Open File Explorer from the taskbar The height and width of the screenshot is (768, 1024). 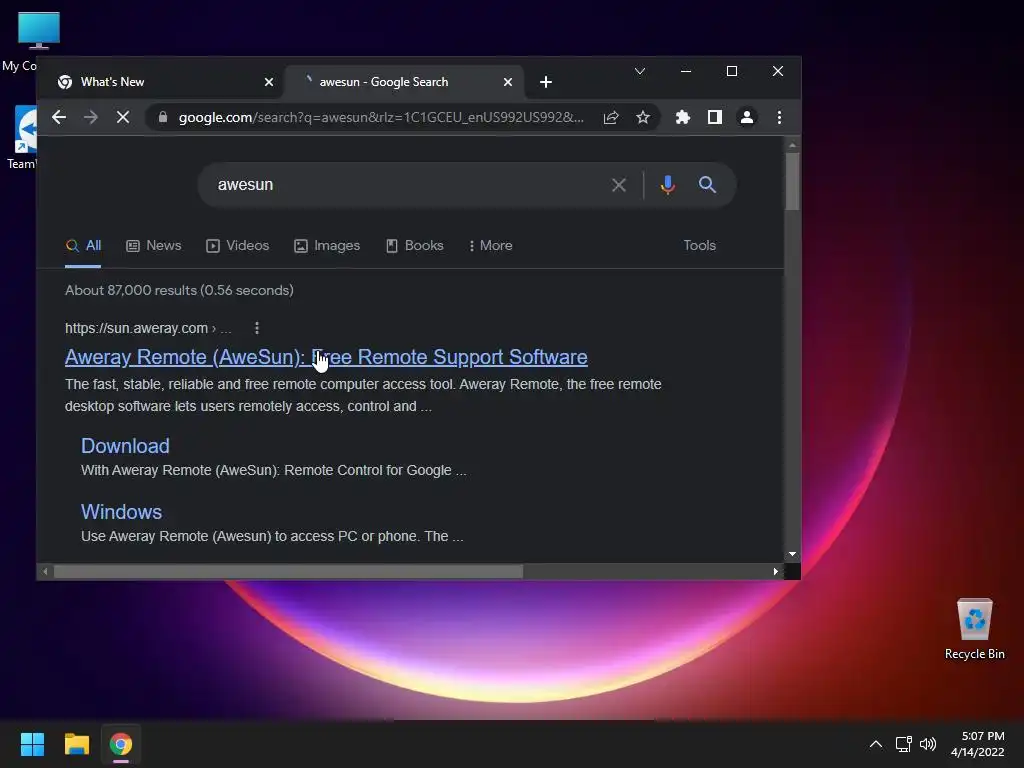[76, 744]
